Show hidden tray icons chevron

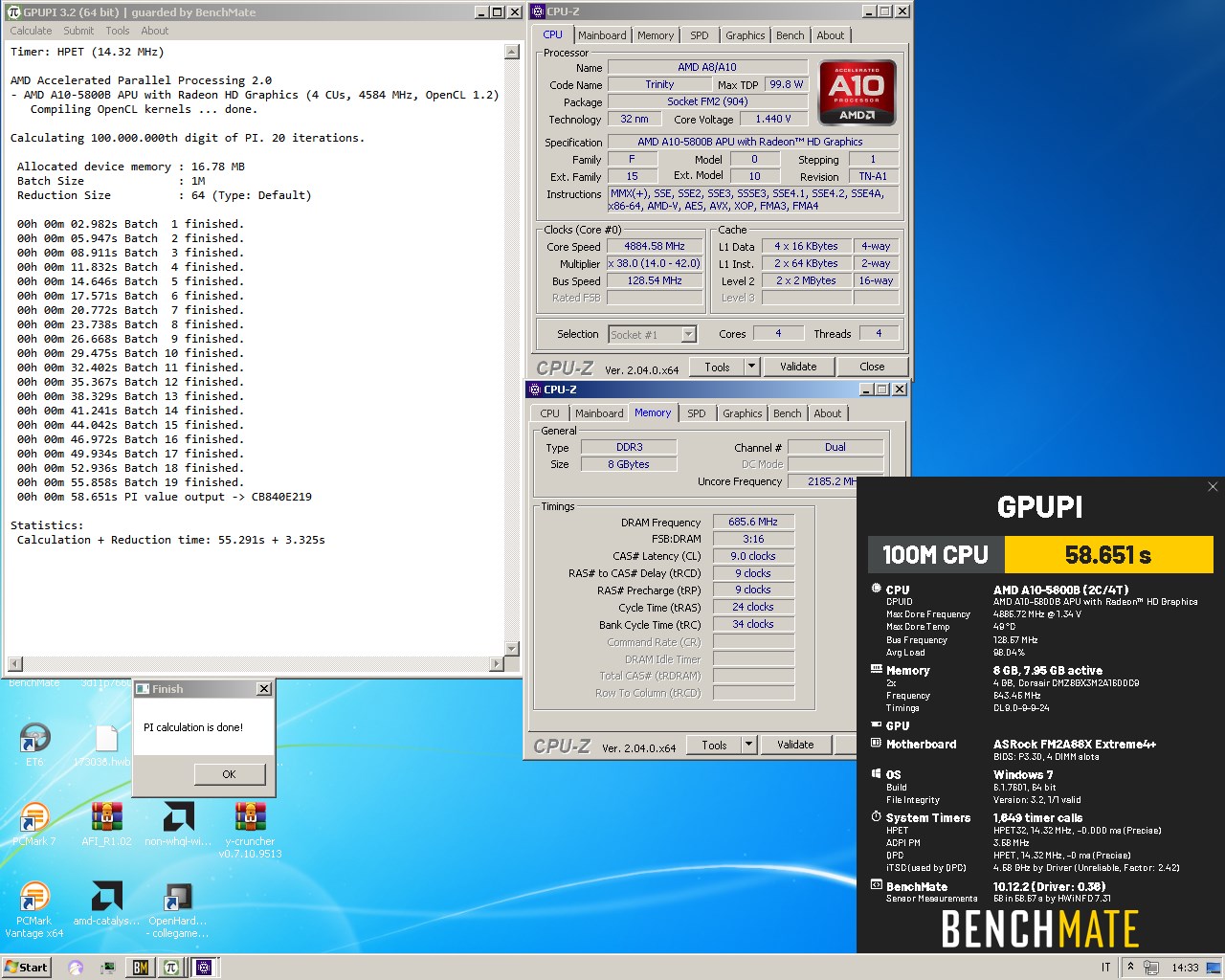pos(1130,968)
